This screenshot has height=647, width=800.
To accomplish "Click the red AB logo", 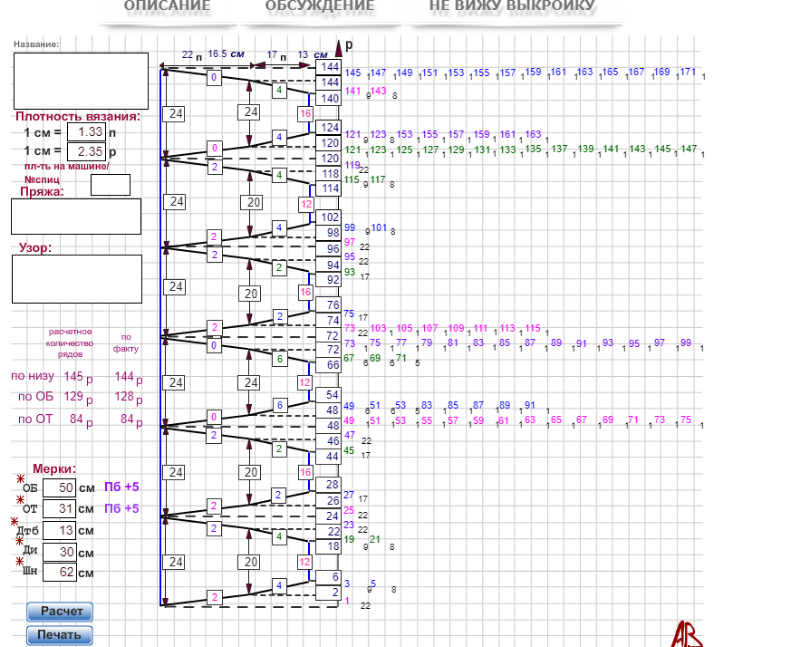I will (687, 633).
